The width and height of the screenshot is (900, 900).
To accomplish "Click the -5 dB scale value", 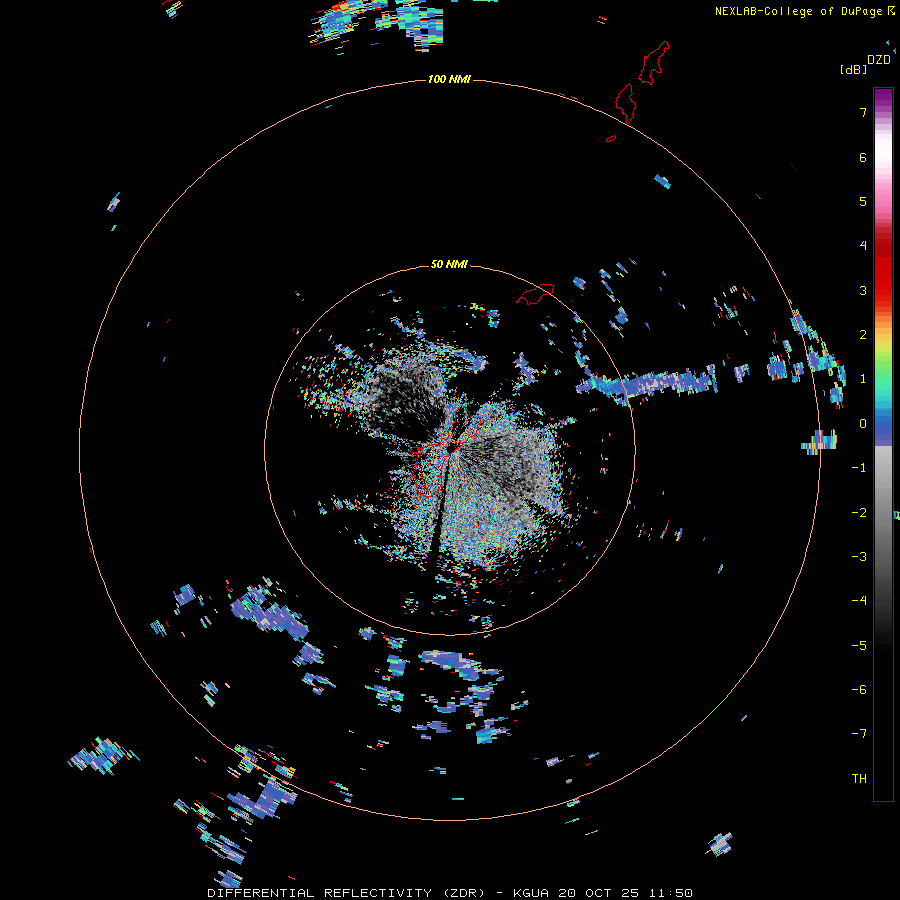I will 859,646.
